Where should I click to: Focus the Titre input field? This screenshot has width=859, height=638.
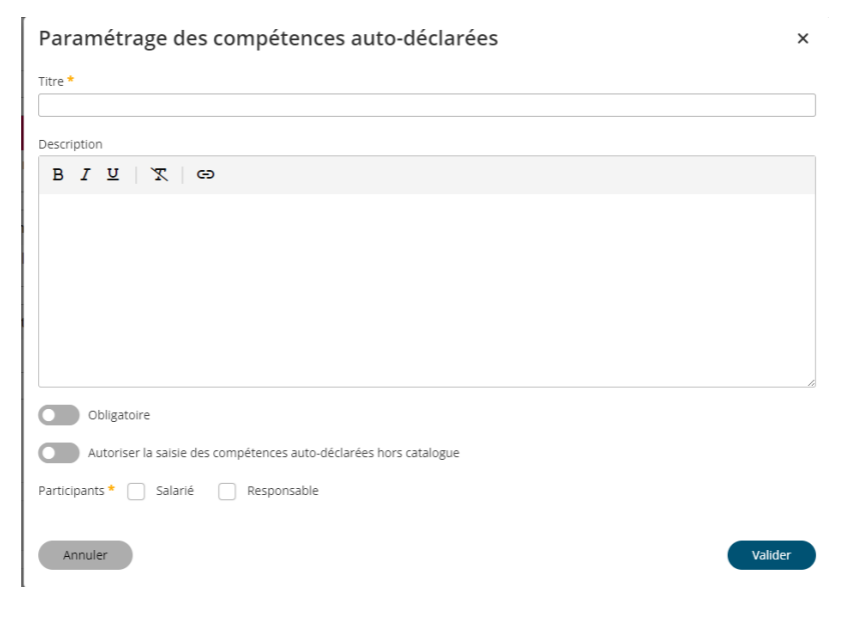tap(426, 105)
